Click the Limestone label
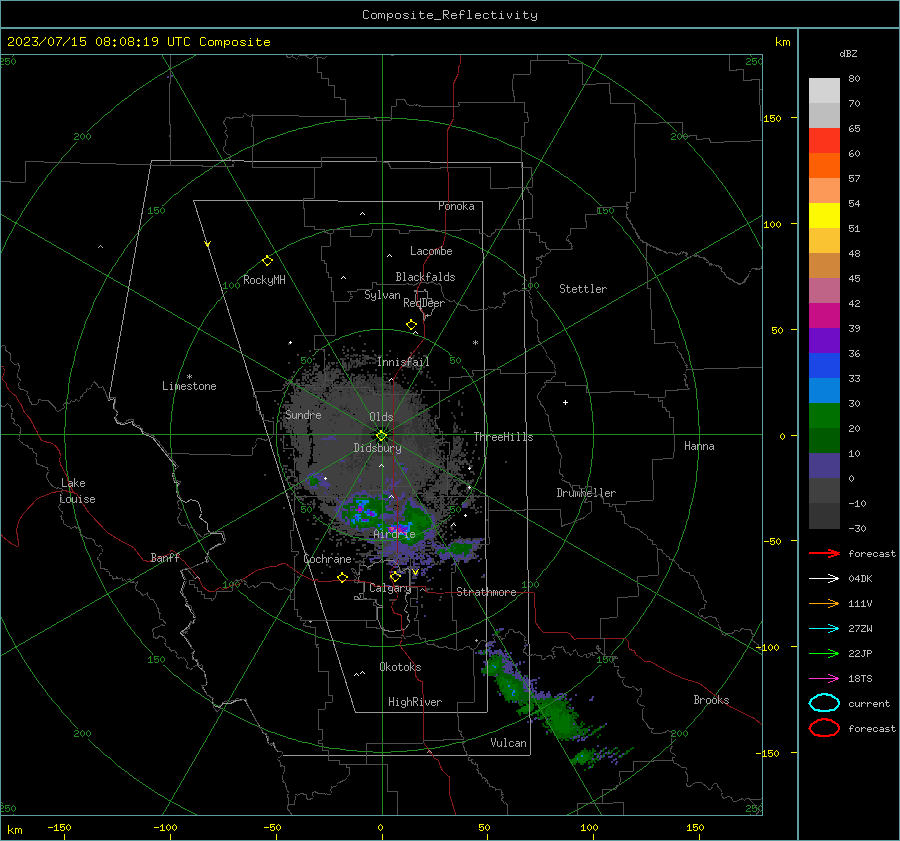The width and height of the screenshot is (900, 841). pos(189,386)
